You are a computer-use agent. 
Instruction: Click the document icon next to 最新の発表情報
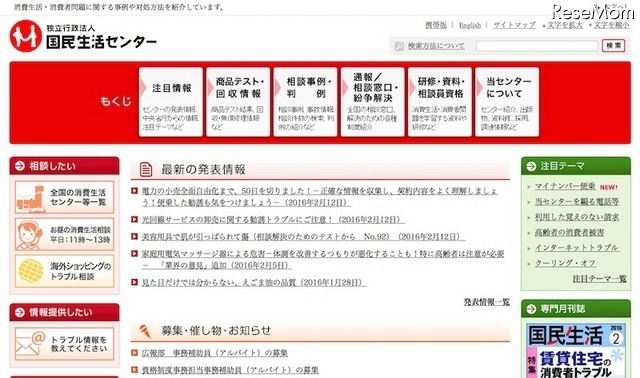point(146,169)
